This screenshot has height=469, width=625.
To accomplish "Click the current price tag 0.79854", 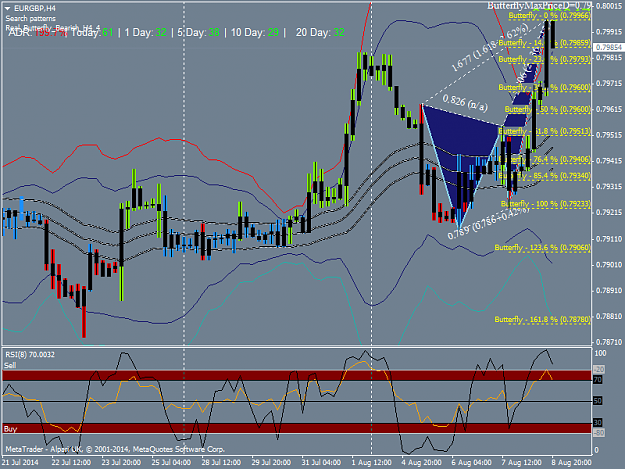I will click(609, 47).
